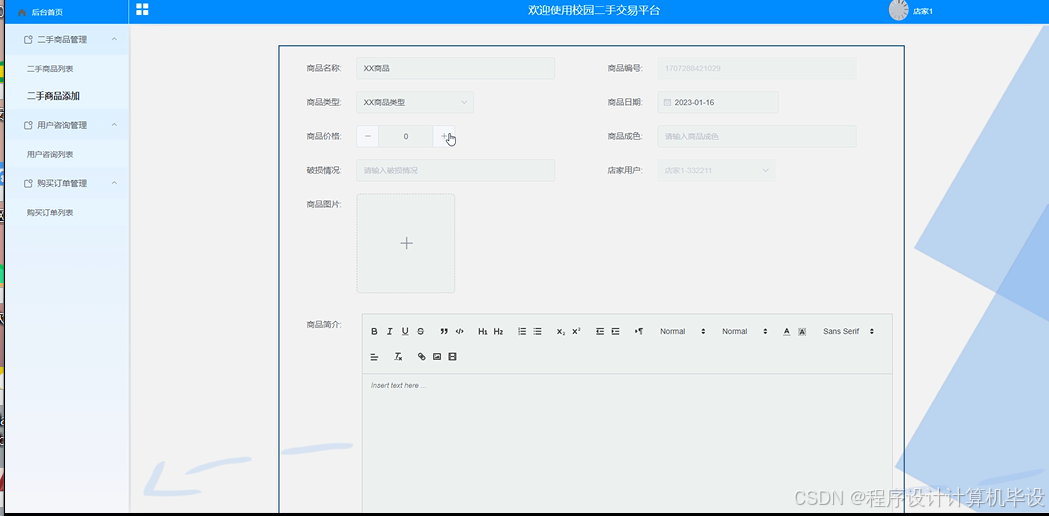This screenshot has height=516, width=1049.
Task: Insert a video into the editor
Action: (x=452, y=357)
